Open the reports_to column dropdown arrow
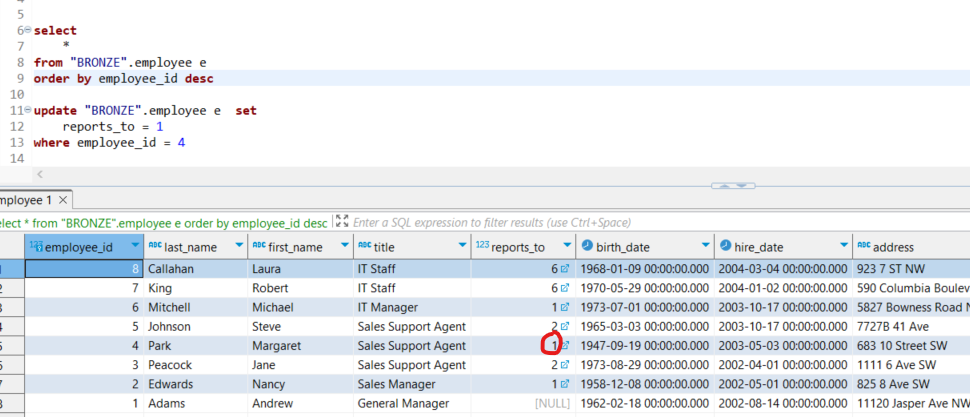The image size is (970, 417). click(x=566, y=246)
